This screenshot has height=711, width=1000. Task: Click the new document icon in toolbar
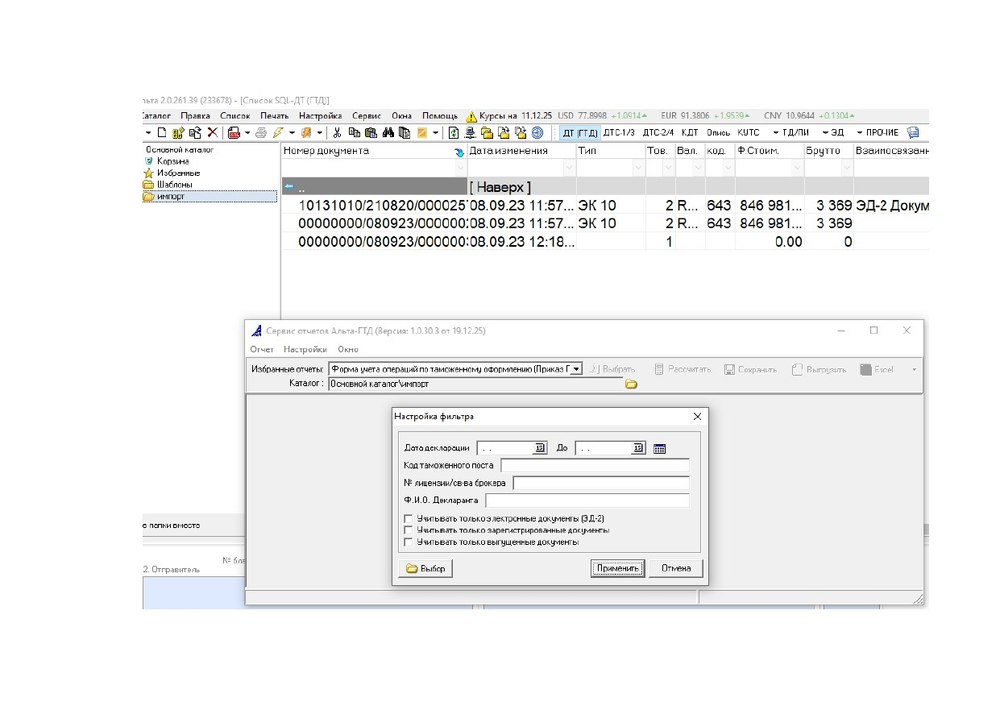pos(162,133)
